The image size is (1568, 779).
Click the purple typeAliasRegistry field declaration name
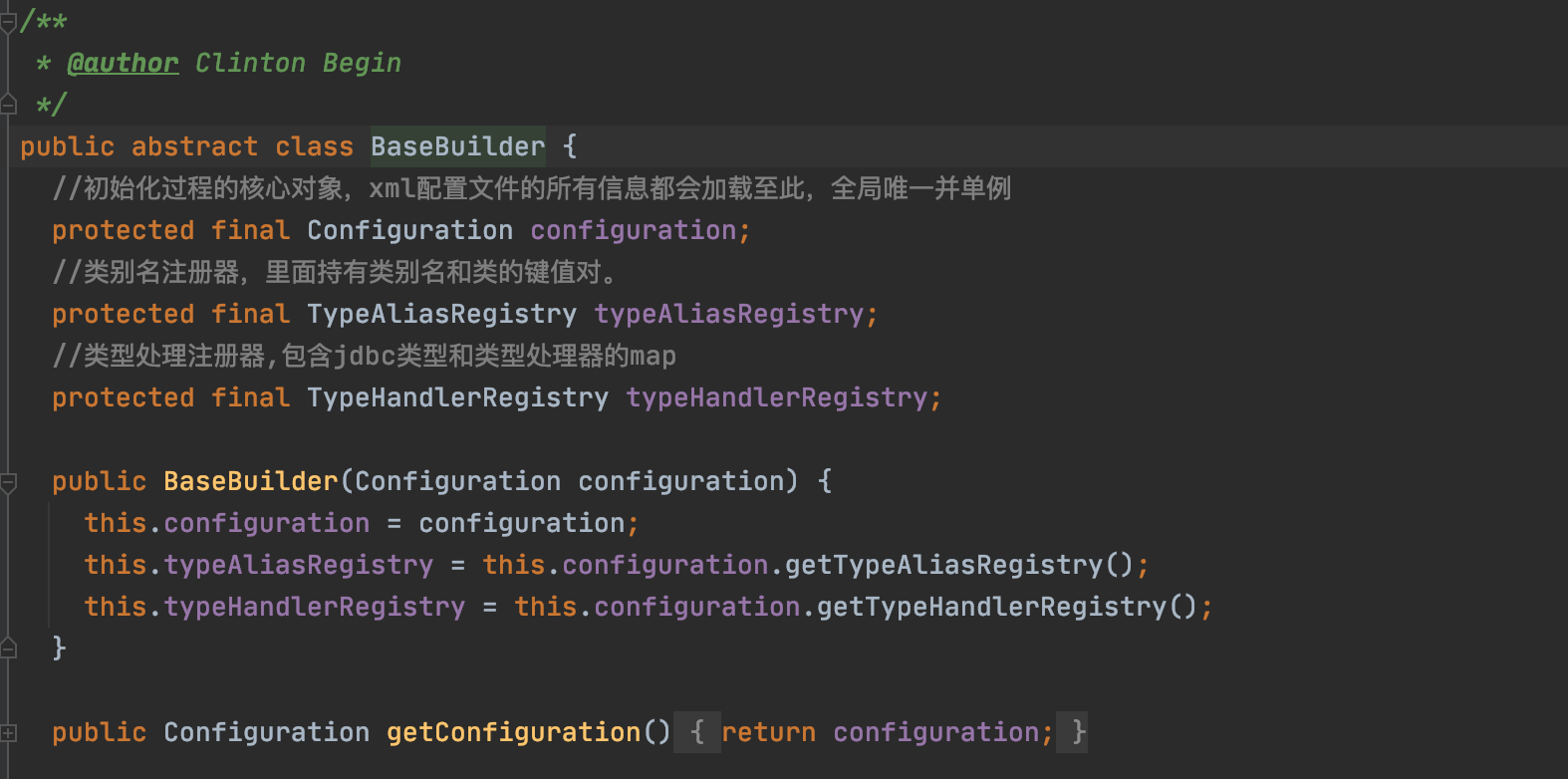[729, 314]
